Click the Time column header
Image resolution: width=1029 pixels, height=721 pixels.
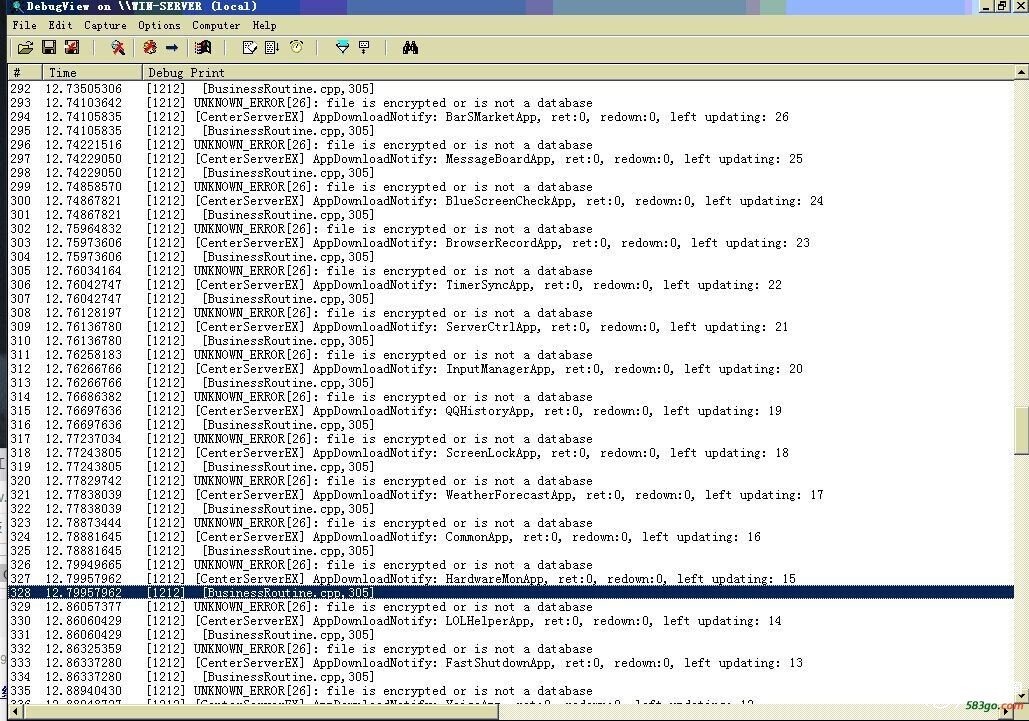click(x=92, y=72)
